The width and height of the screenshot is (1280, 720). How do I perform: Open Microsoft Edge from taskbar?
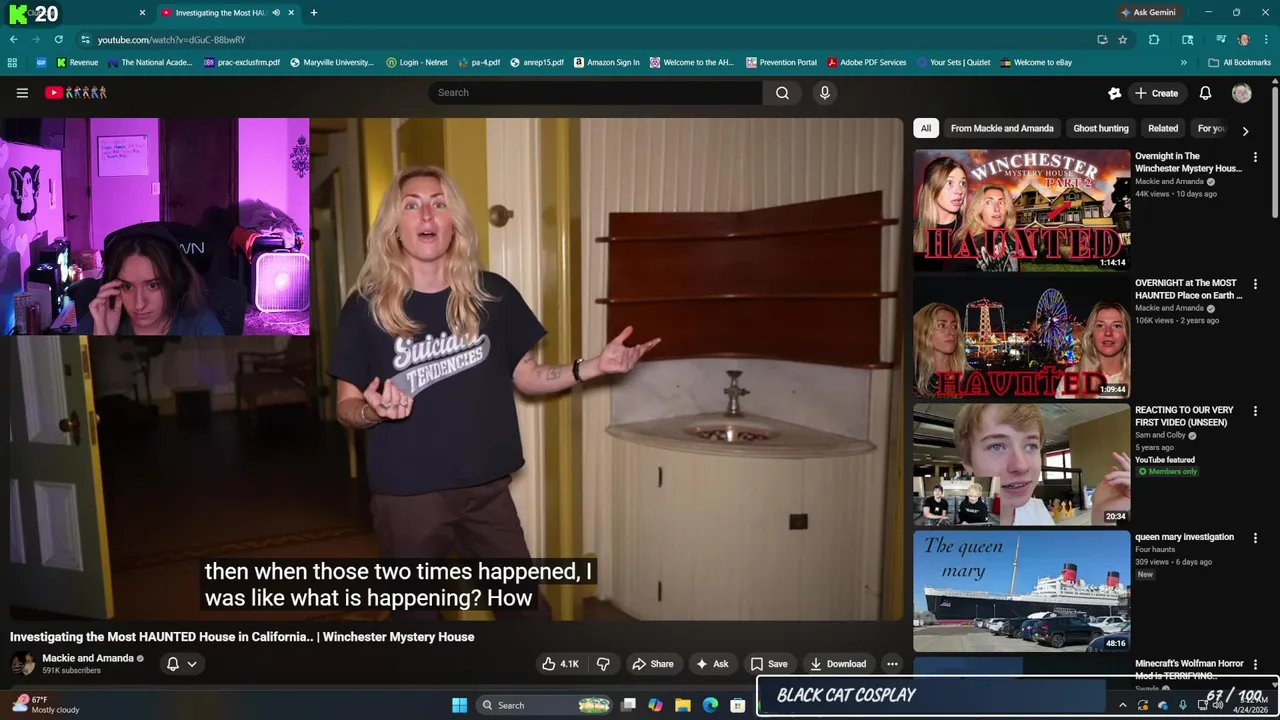click(710, 705)
